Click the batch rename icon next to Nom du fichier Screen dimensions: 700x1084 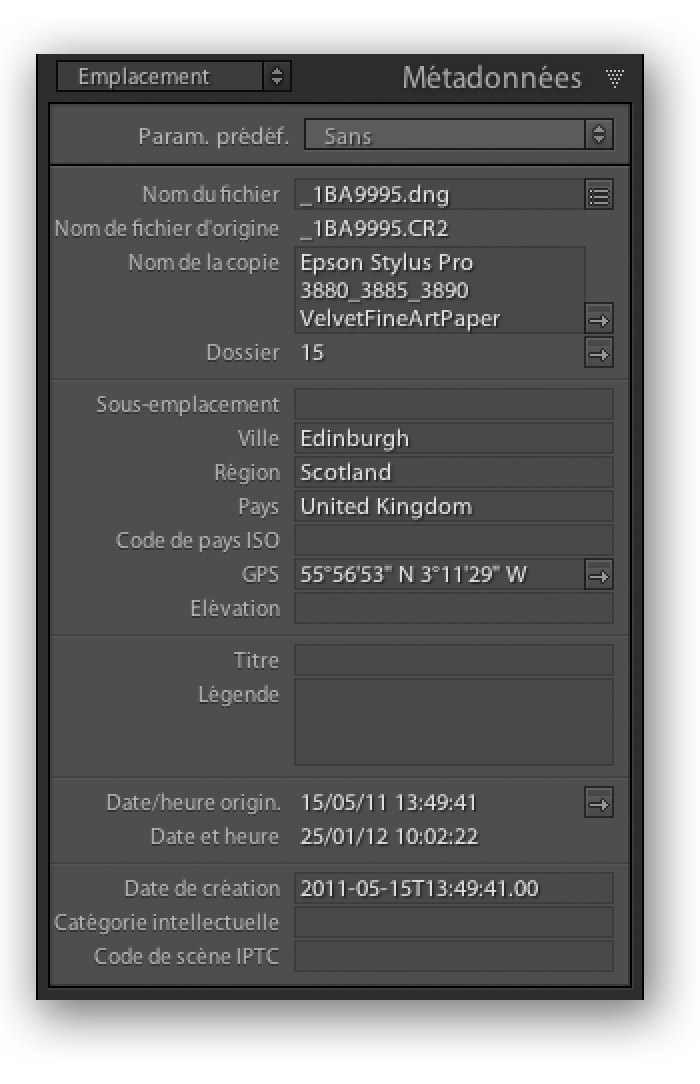pos(598,196)
